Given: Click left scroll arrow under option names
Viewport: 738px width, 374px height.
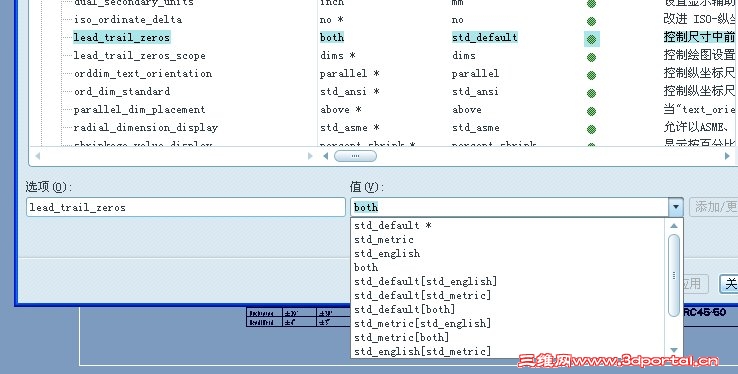Looking at the screenshot, I should (38, 156).
